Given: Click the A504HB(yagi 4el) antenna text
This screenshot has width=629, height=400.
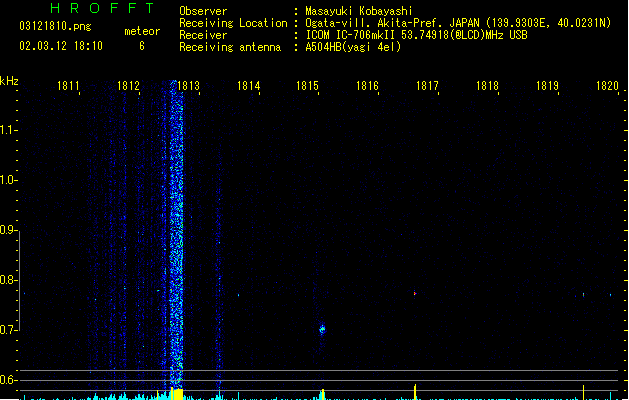Looking at the screenshot, I should click(353, 47).
